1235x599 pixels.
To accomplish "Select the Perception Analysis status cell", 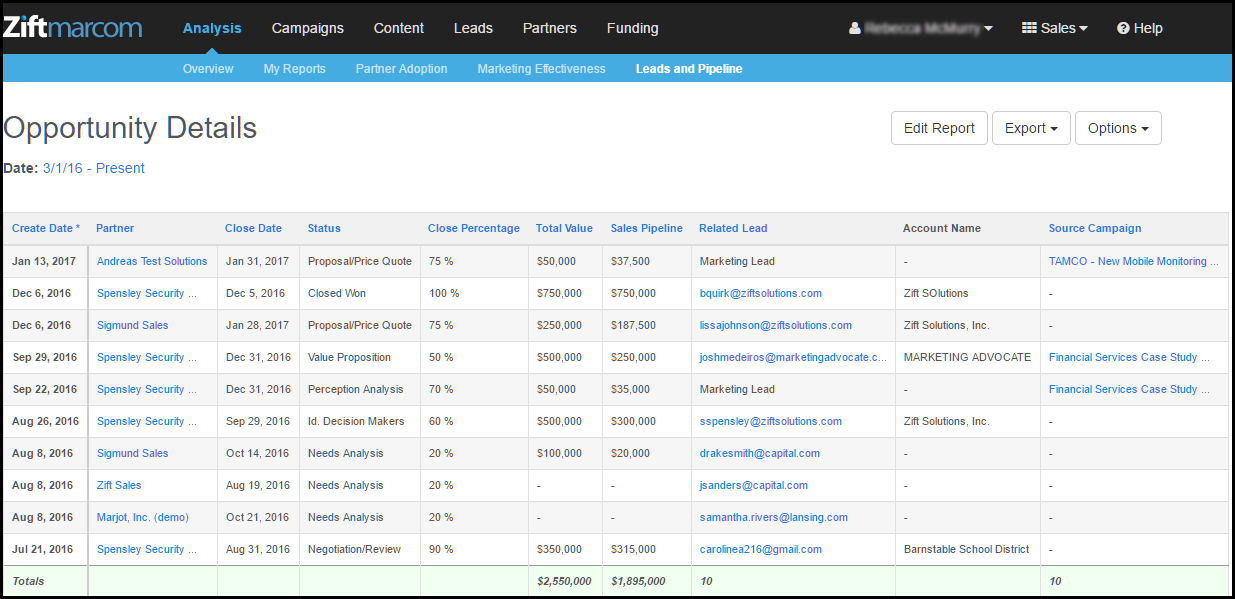I will coord(360,389).
